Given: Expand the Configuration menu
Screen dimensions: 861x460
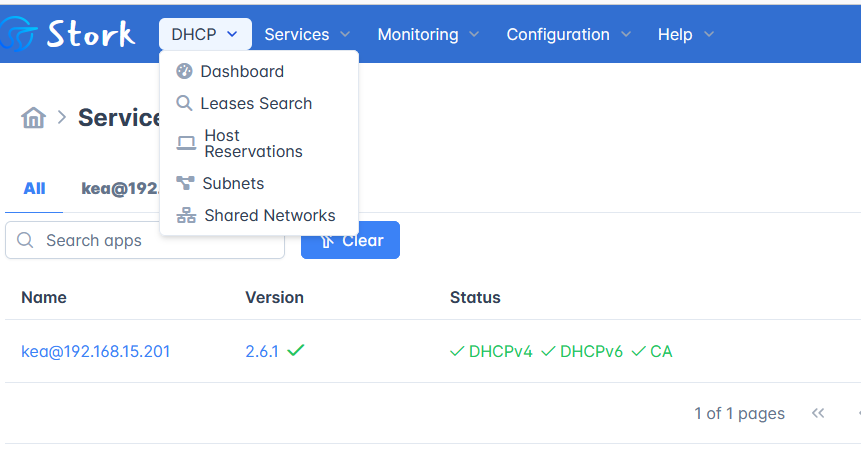Looking at the screenshot, I should [568, 34].
